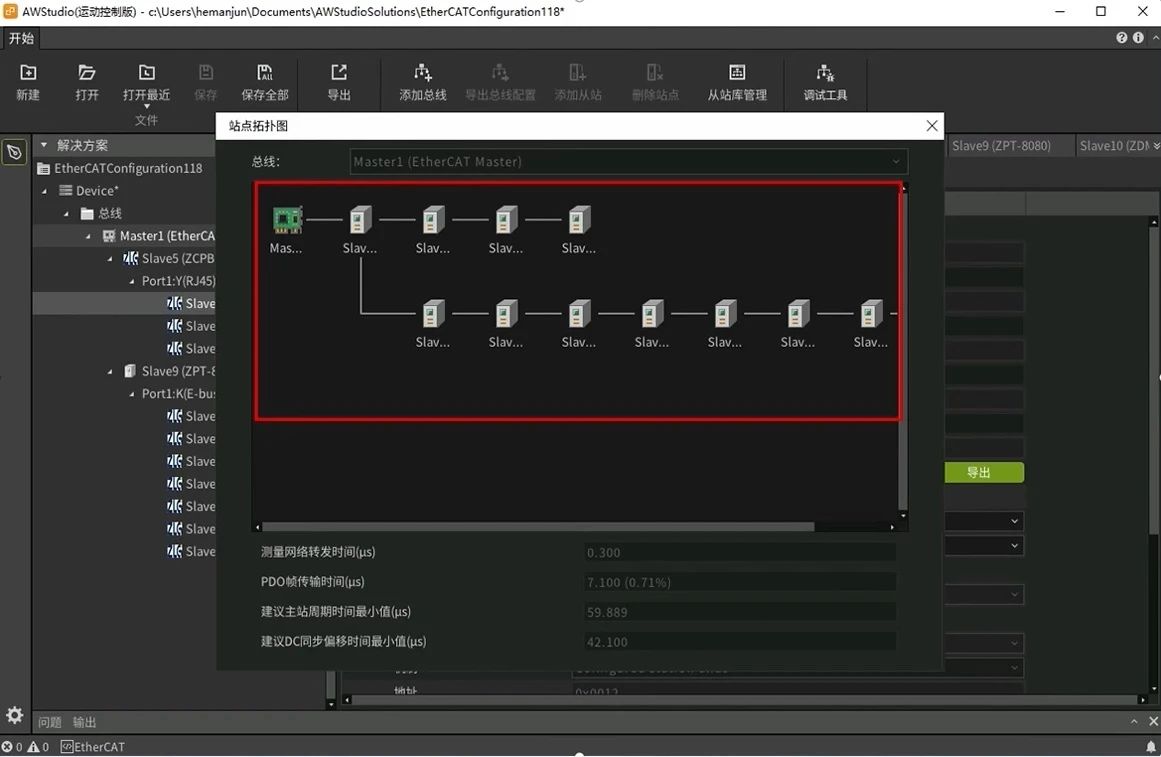Click the warning count icon in status bar

tap(33, 747)
